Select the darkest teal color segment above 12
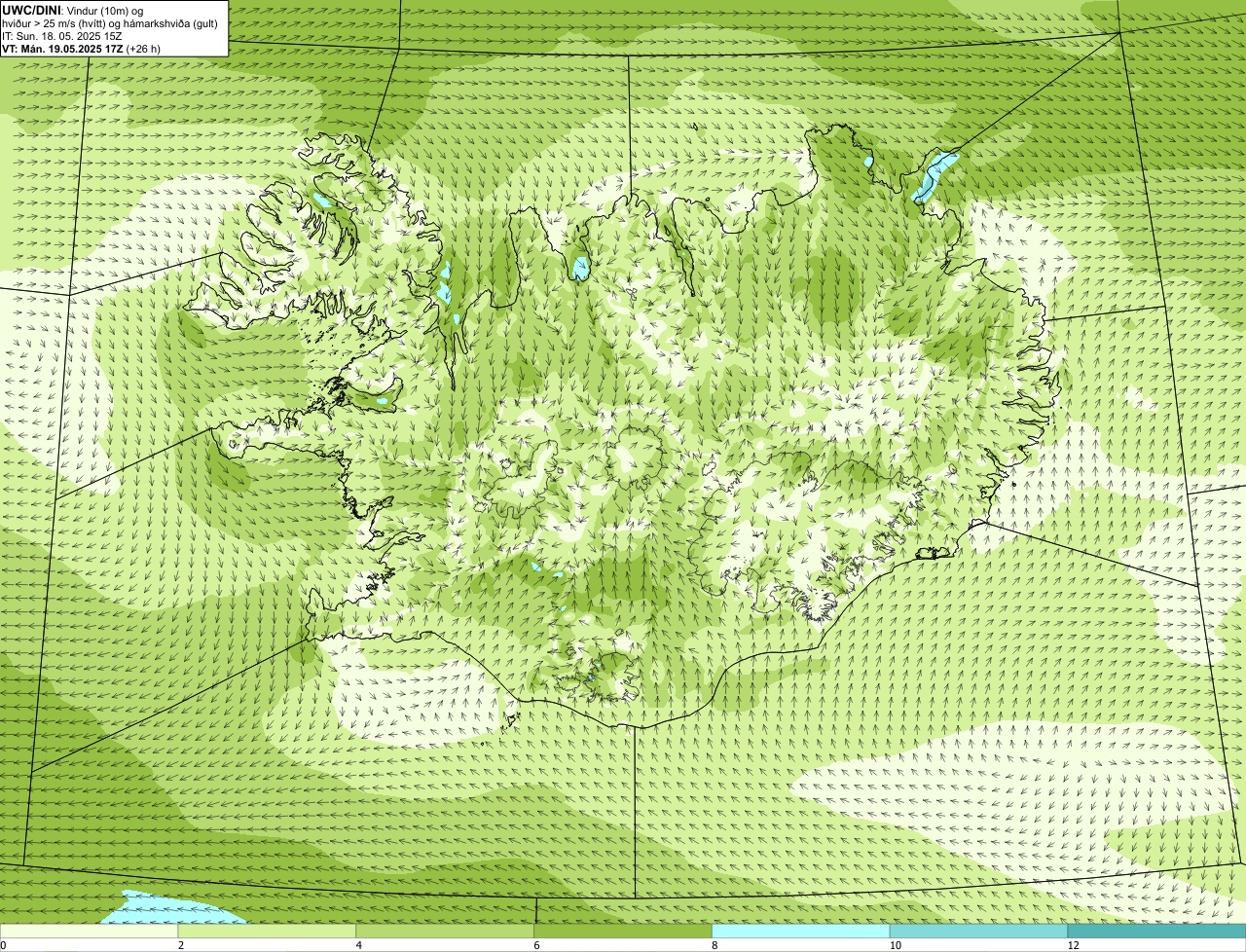 coord(1156,931)
